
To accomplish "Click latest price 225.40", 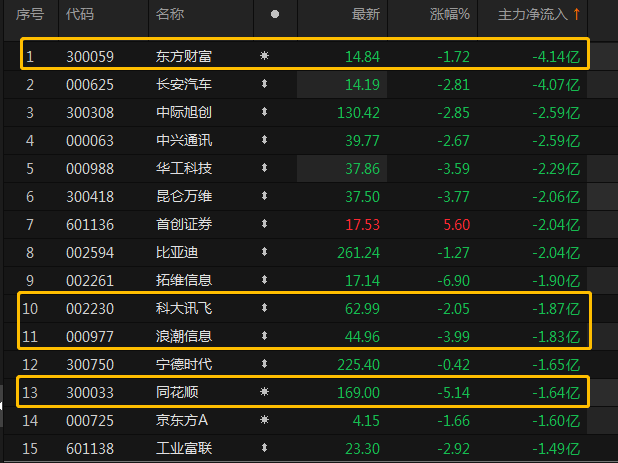I will (358, 364).
